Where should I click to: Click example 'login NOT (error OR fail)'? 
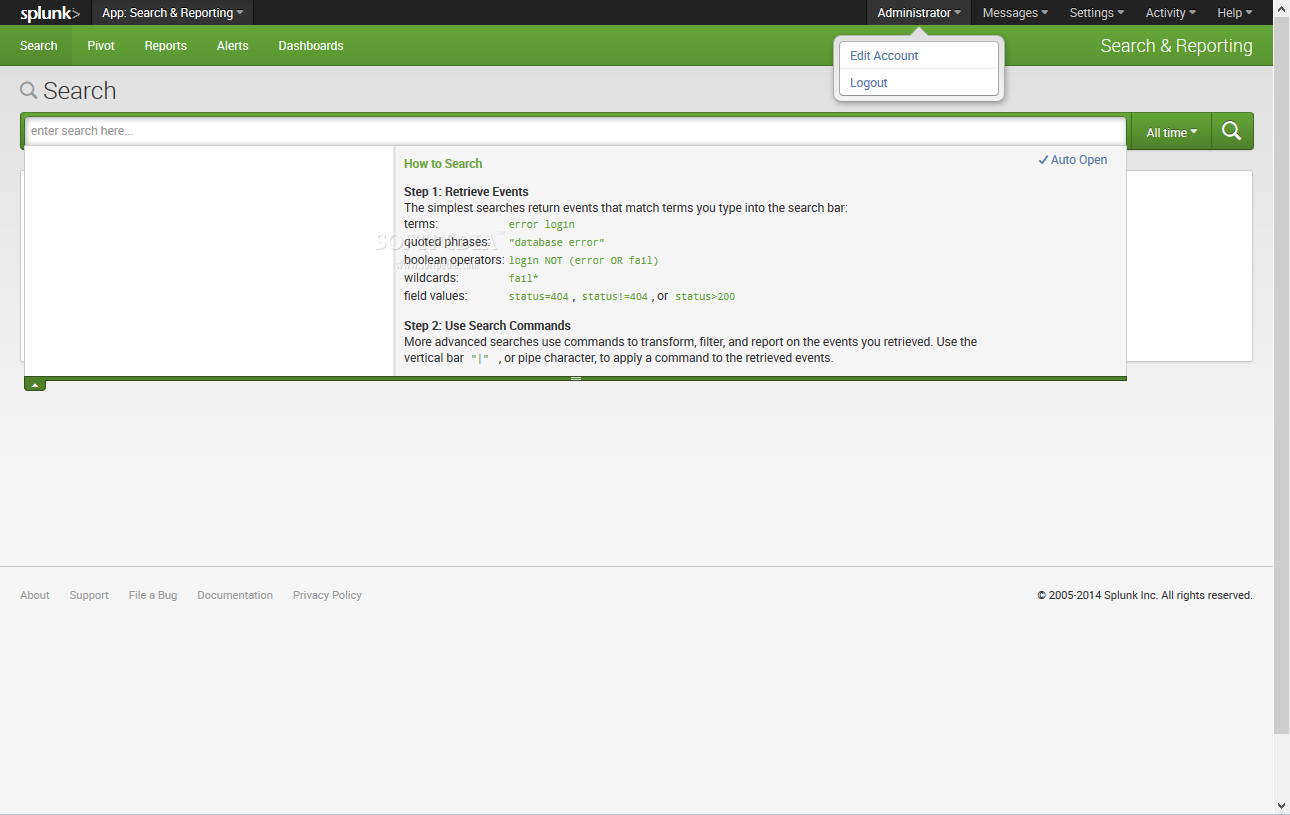point(584,261)
